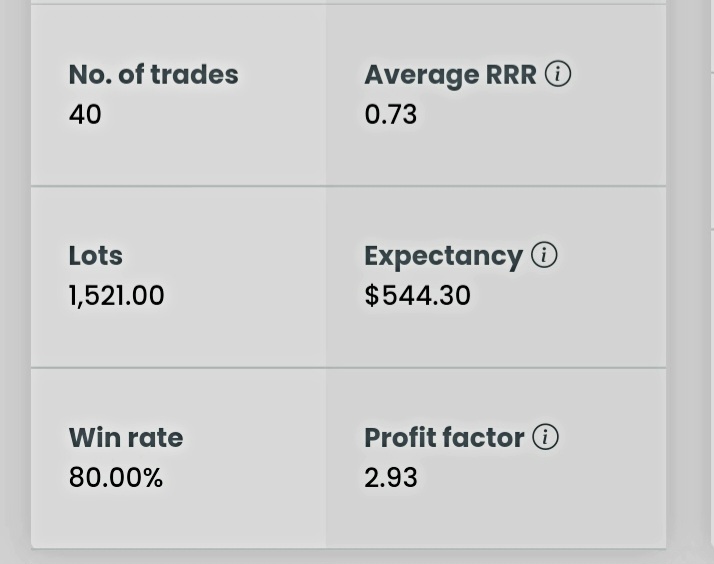Click the info icon next to Average RRR
Image resolution: width=714 pixels, height=564 pixels.
point(558,74)
